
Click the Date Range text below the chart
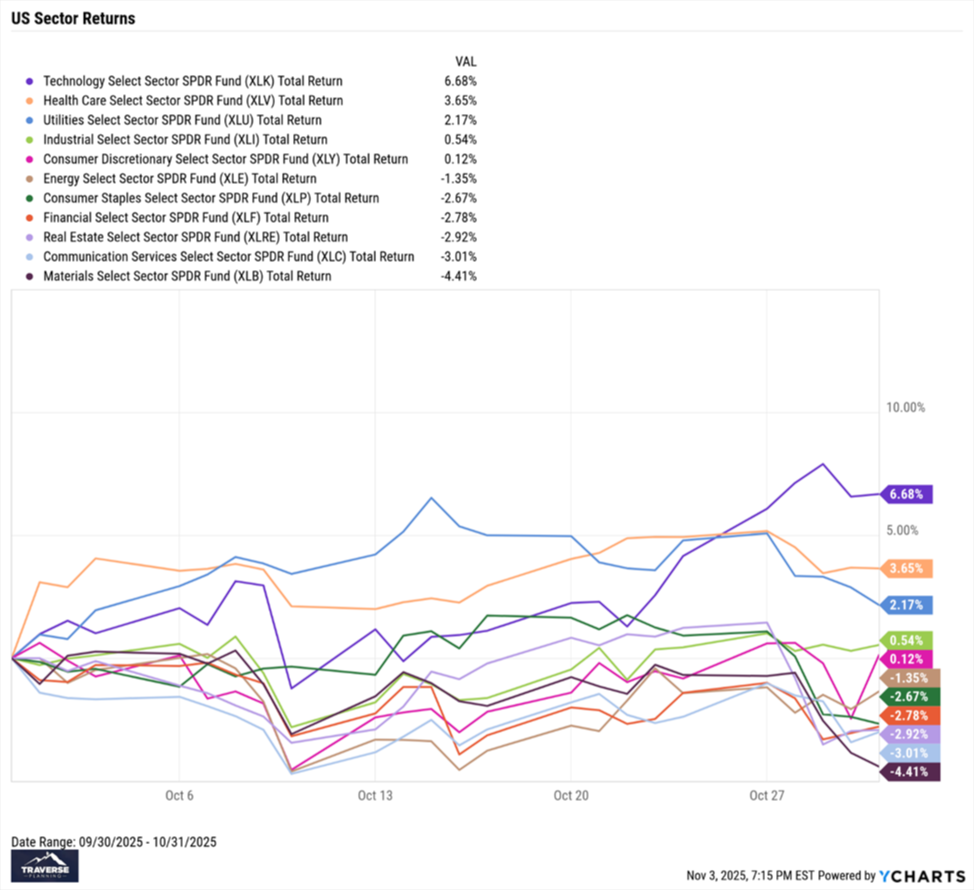[113, 842]
